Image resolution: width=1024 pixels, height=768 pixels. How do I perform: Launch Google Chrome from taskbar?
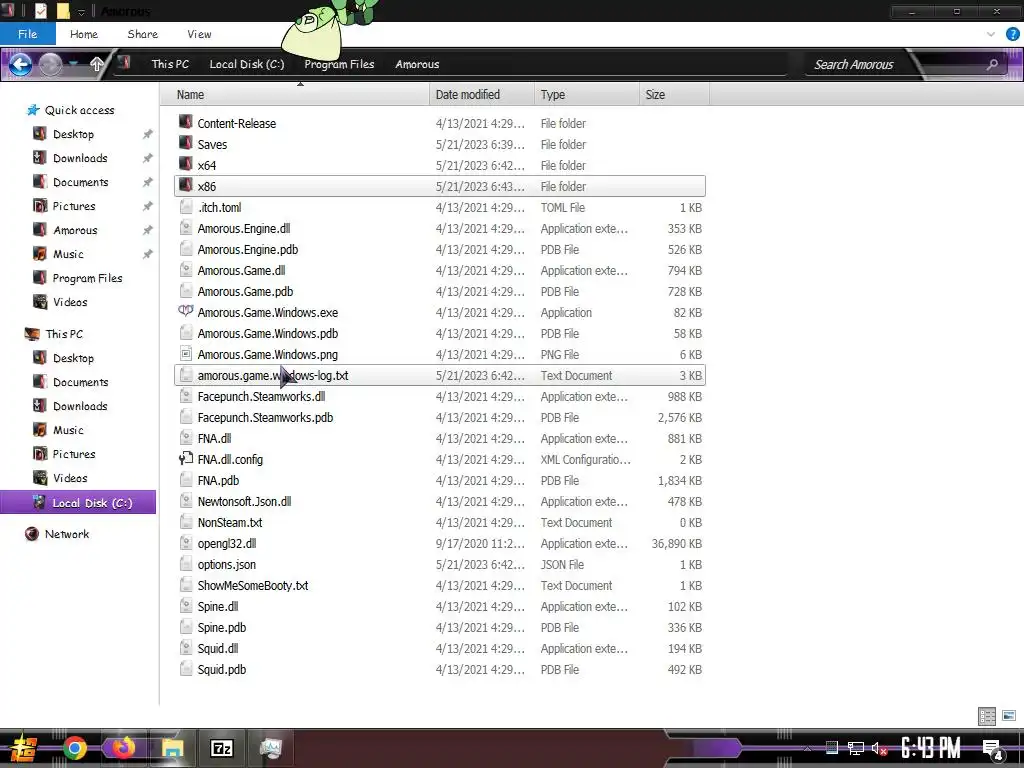[74, 748]
